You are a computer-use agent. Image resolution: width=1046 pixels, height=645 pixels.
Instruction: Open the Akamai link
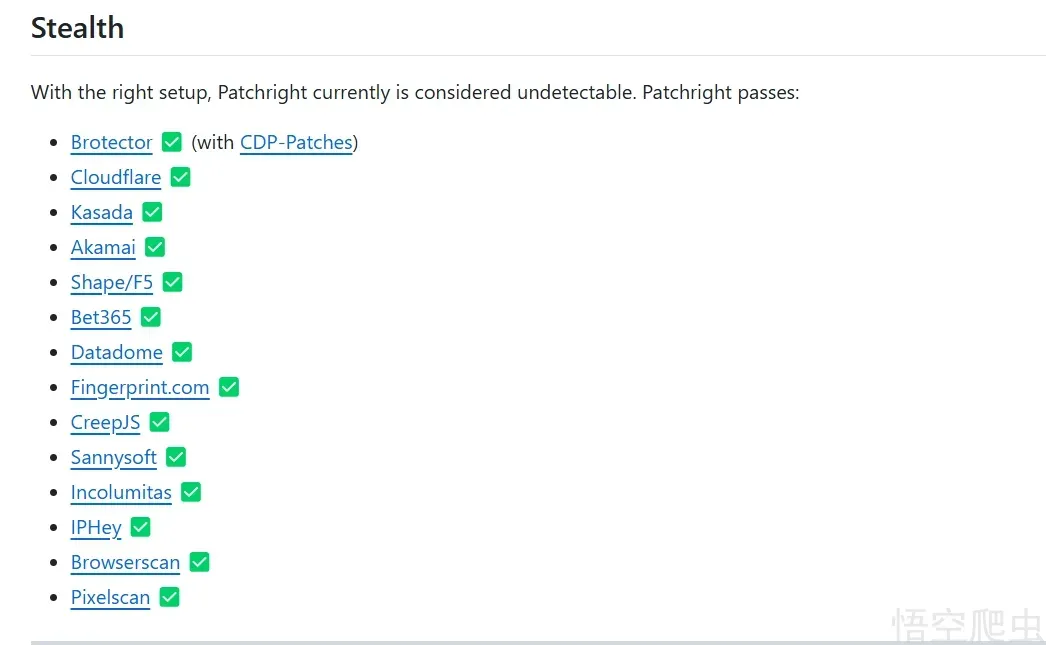coord(103,247)
